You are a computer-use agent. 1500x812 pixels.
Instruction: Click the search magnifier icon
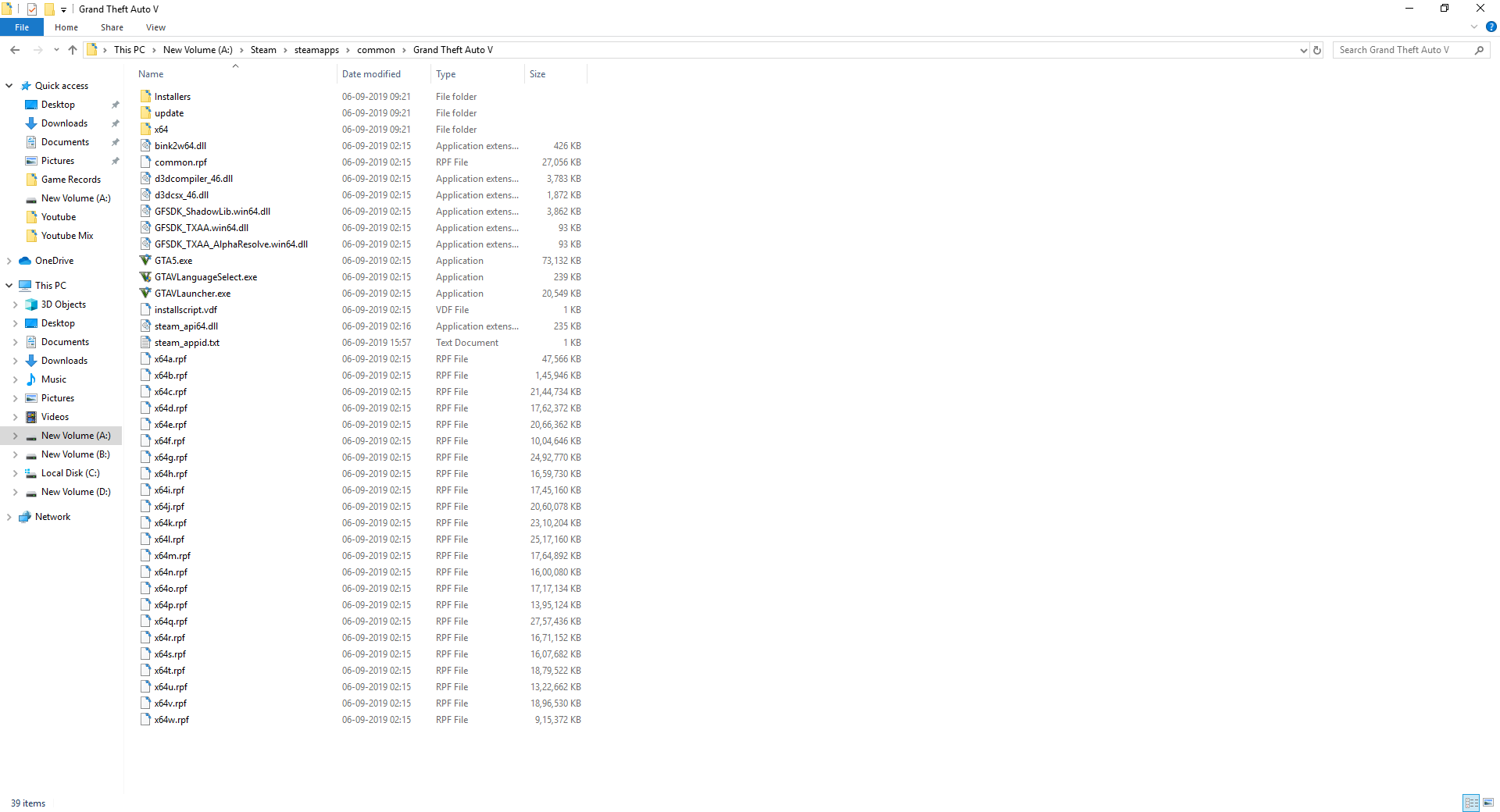pyautogui.click(x=1479, y=50)
